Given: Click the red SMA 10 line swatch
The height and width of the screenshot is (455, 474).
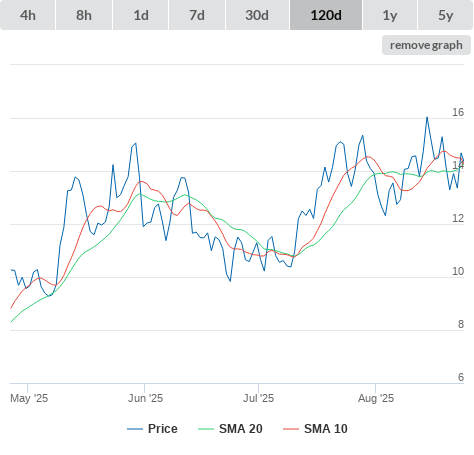Looking at the screenshot, I should coord(291,429).
